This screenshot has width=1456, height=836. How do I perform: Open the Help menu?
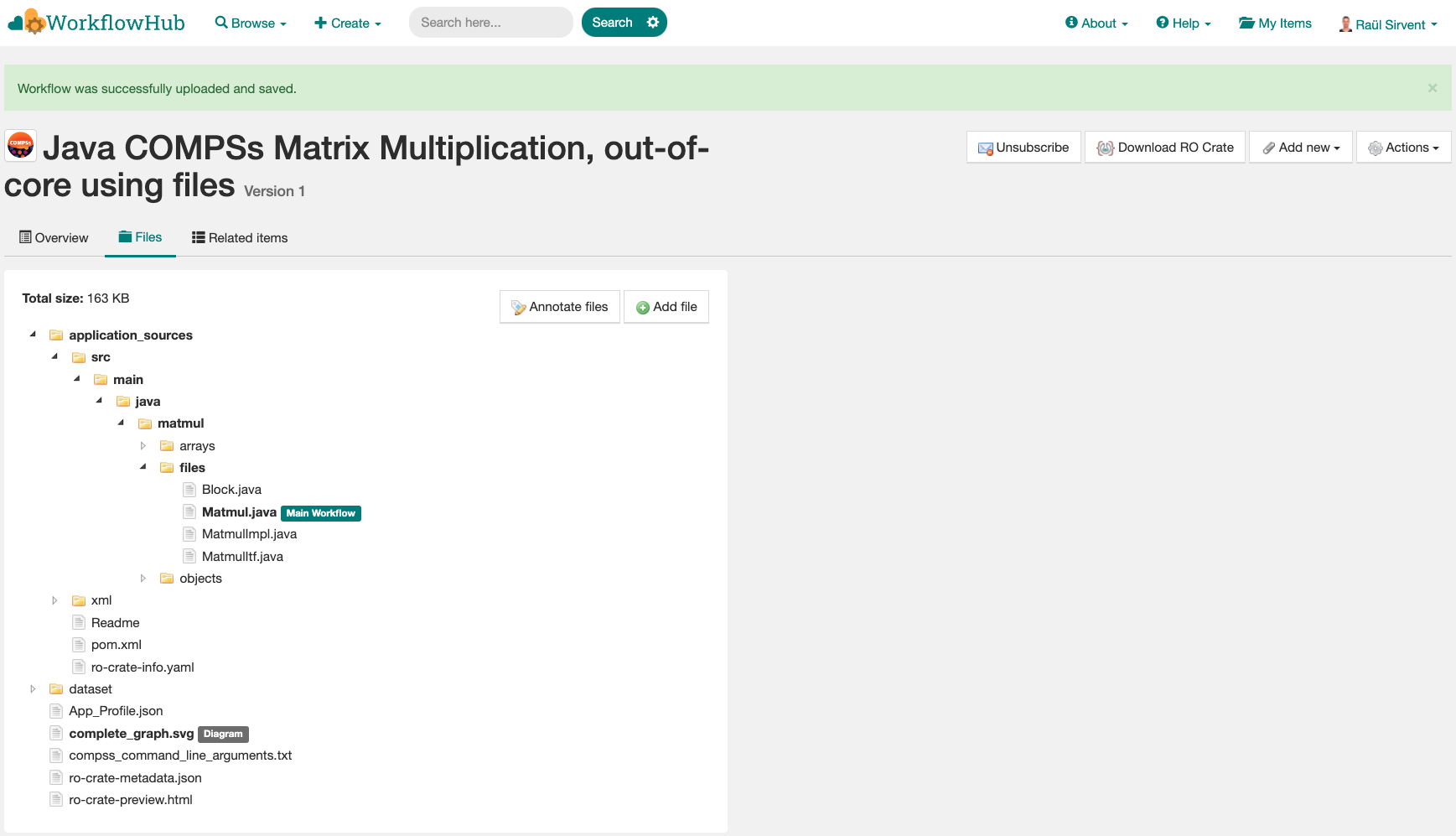coord(1184,23)
